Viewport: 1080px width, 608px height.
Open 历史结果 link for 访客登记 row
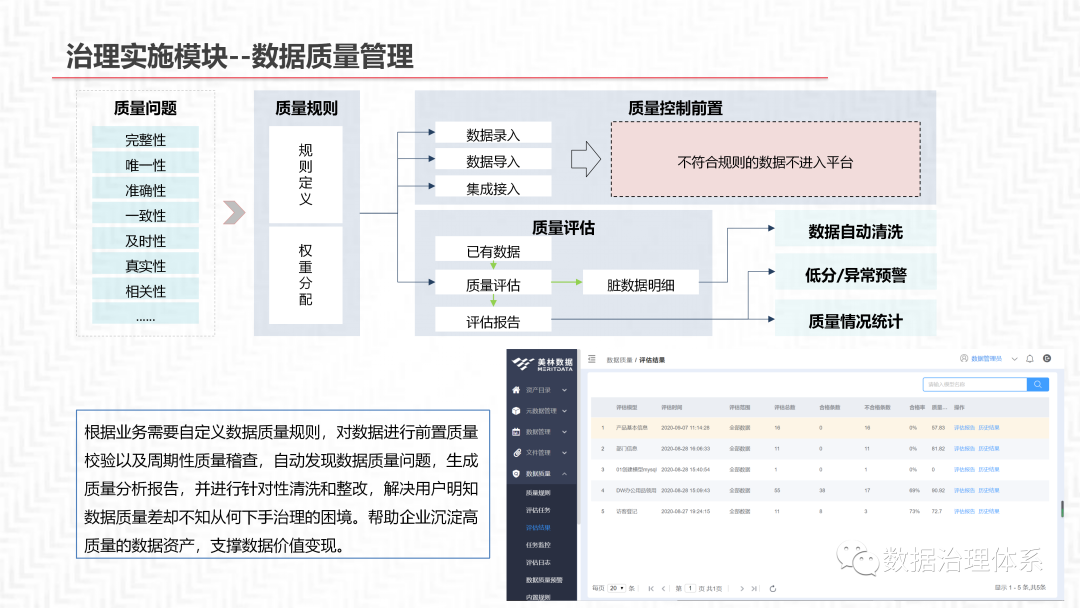click(990, 511)
